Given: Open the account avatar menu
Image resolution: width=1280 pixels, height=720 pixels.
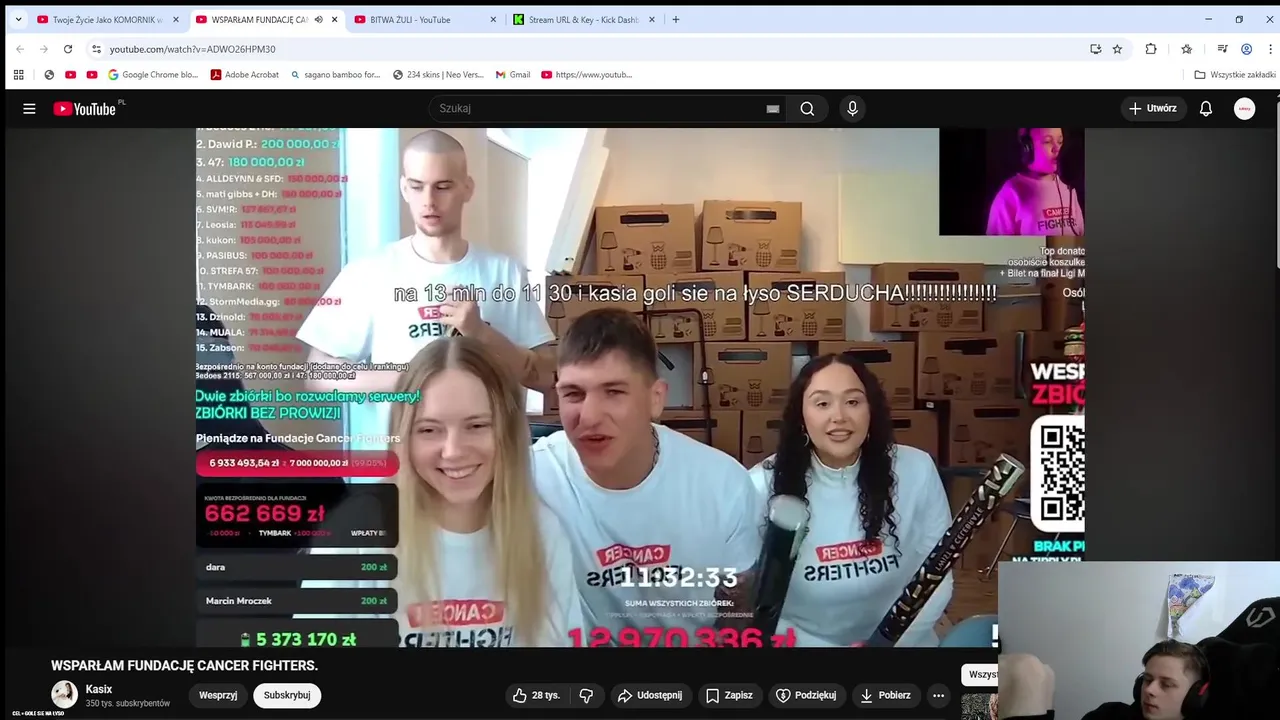Looking at the screenshot, I should click(x=1244, y=109).
